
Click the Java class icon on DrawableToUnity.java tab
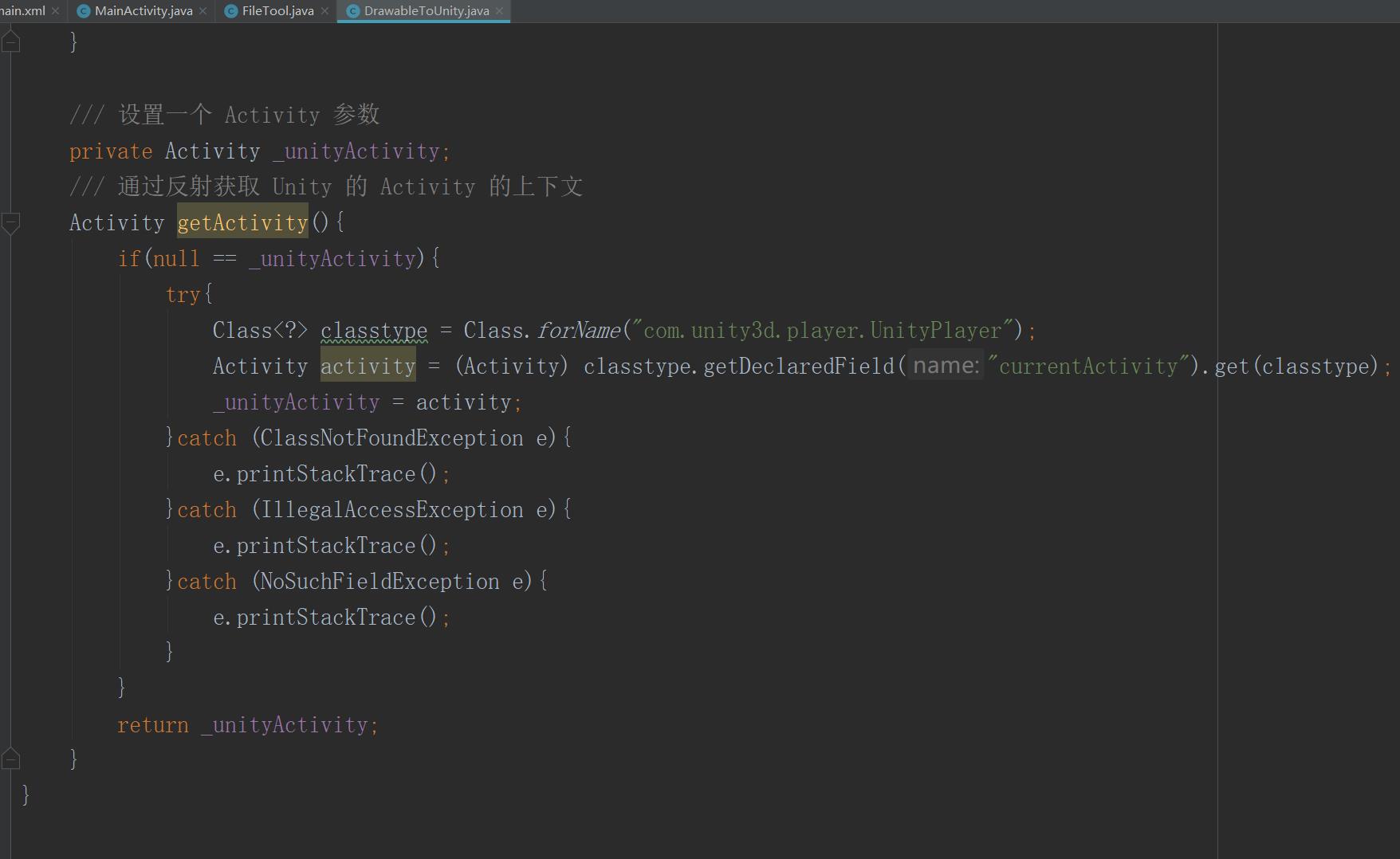click(x=352, y=10)
